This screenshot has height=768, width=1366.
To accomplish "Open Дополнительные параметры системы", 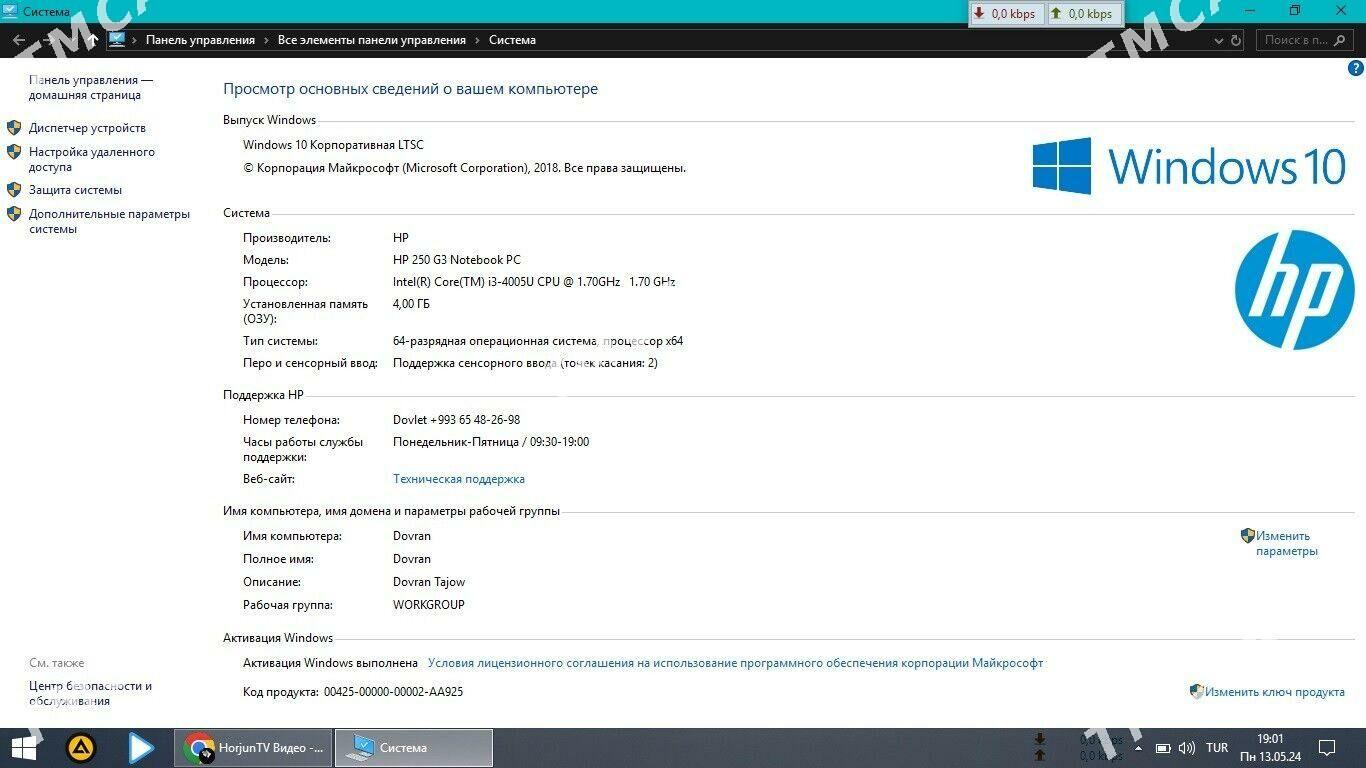I will 109,221.
